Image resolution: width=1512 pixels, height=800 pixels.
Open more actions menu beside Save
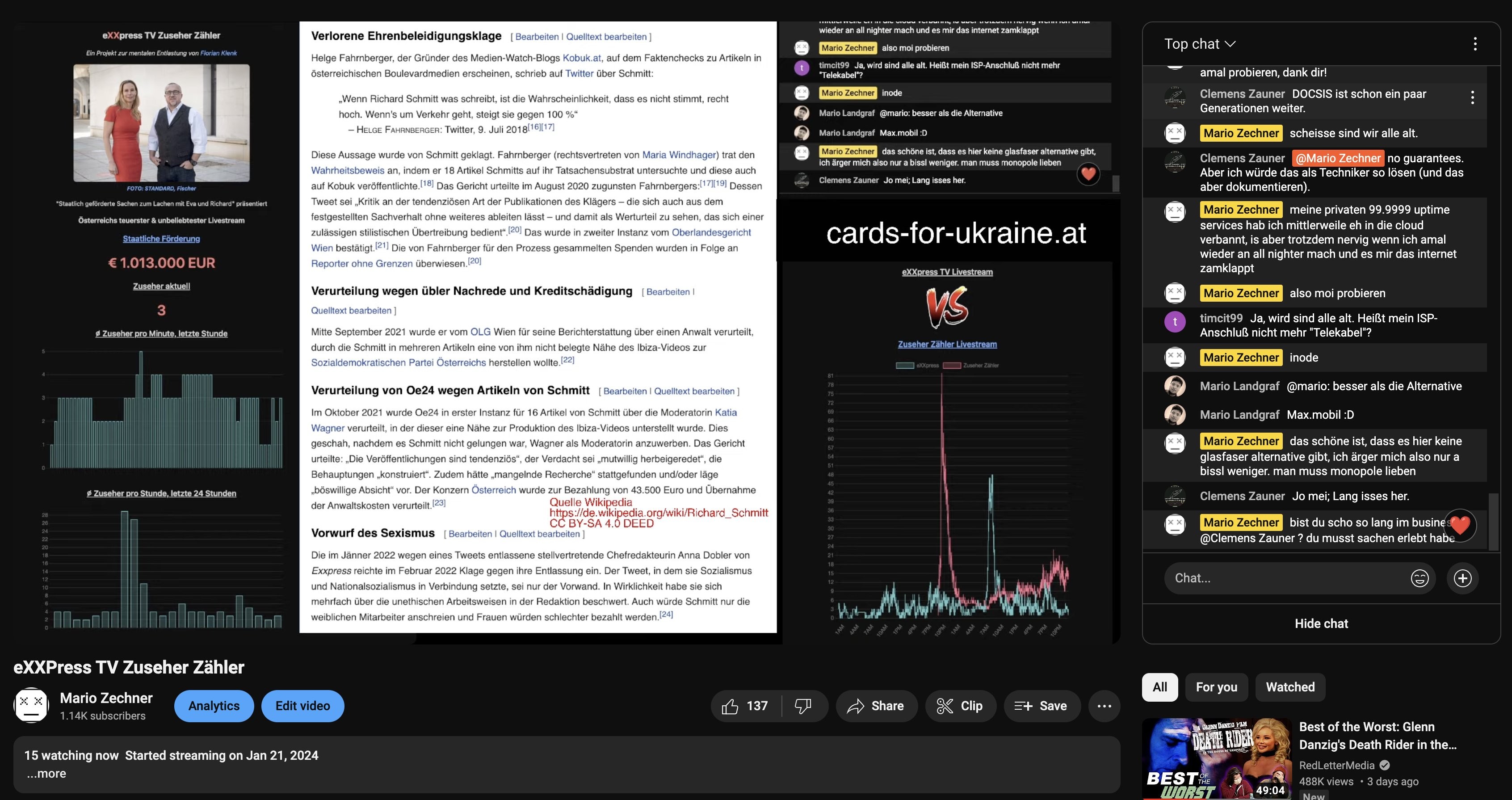coord(1104,706)
